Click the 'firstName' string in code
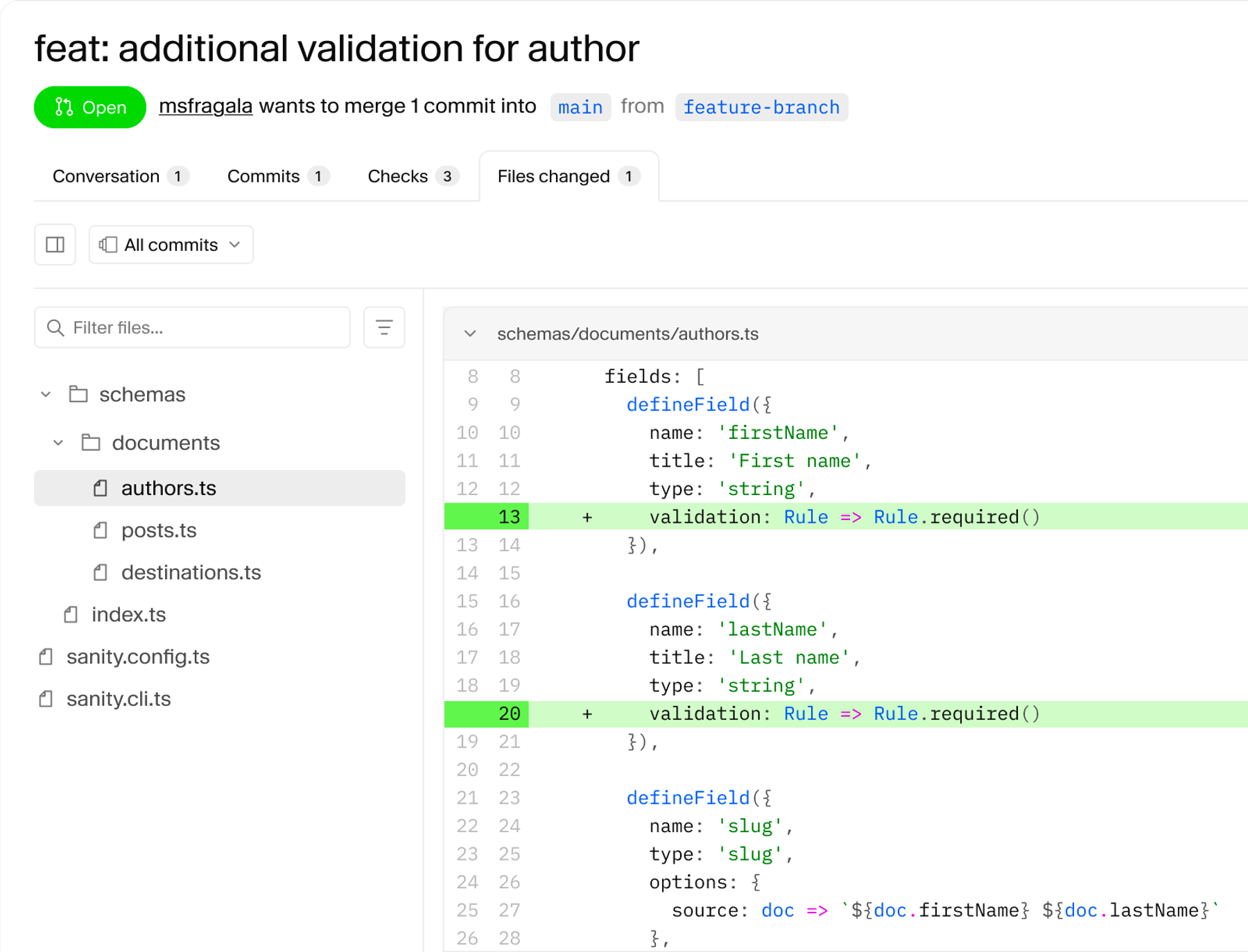This screenshot has height=952, width=1248. click(x=777, y=433)
